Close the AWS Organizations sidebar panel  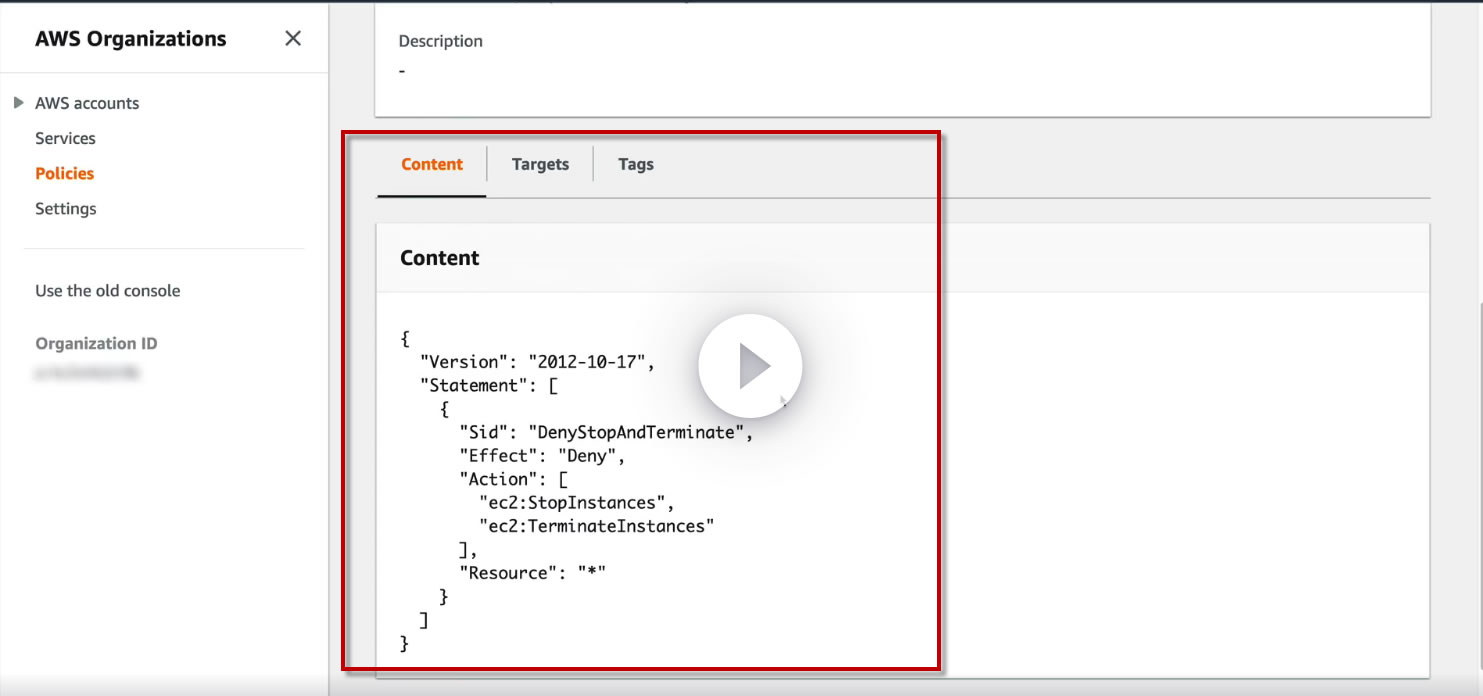tap(293, 39)
